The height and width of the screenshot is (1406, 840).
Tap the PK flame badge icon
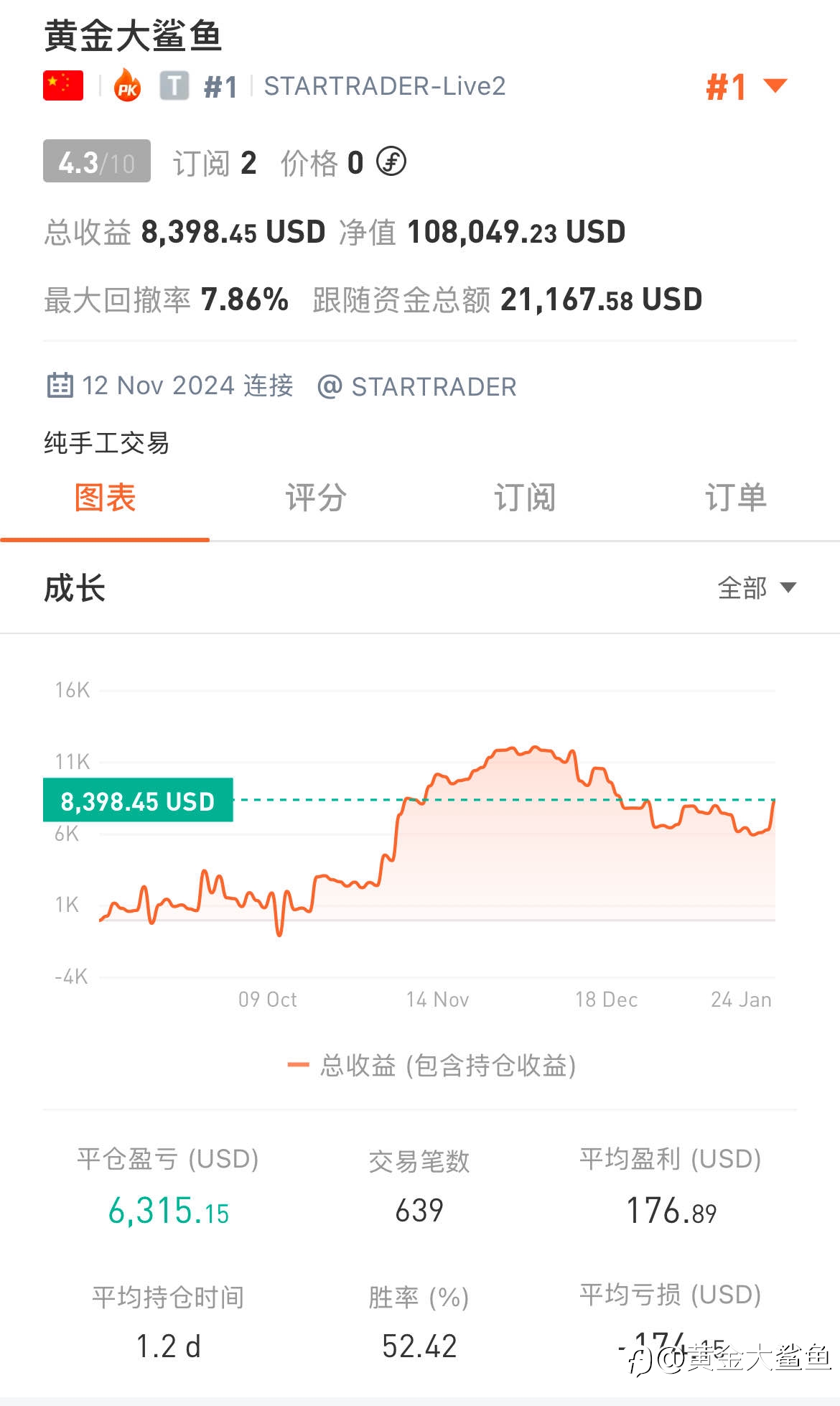tap(127, 85)
